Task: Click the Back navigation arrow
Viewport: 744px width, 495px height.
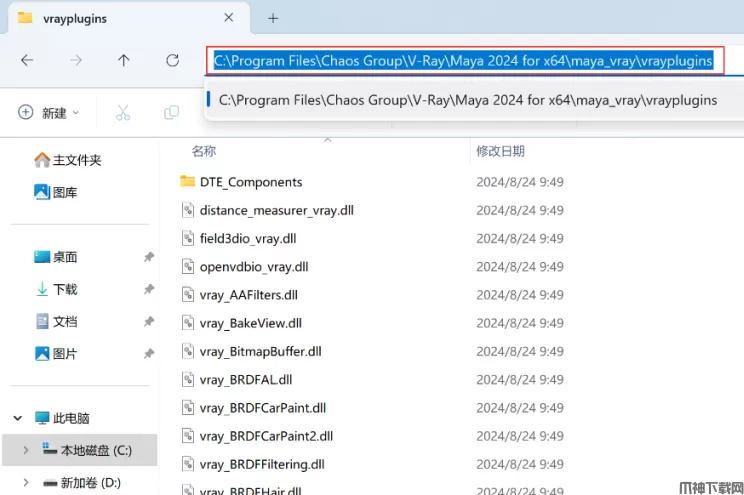Action: click(27, 60)
